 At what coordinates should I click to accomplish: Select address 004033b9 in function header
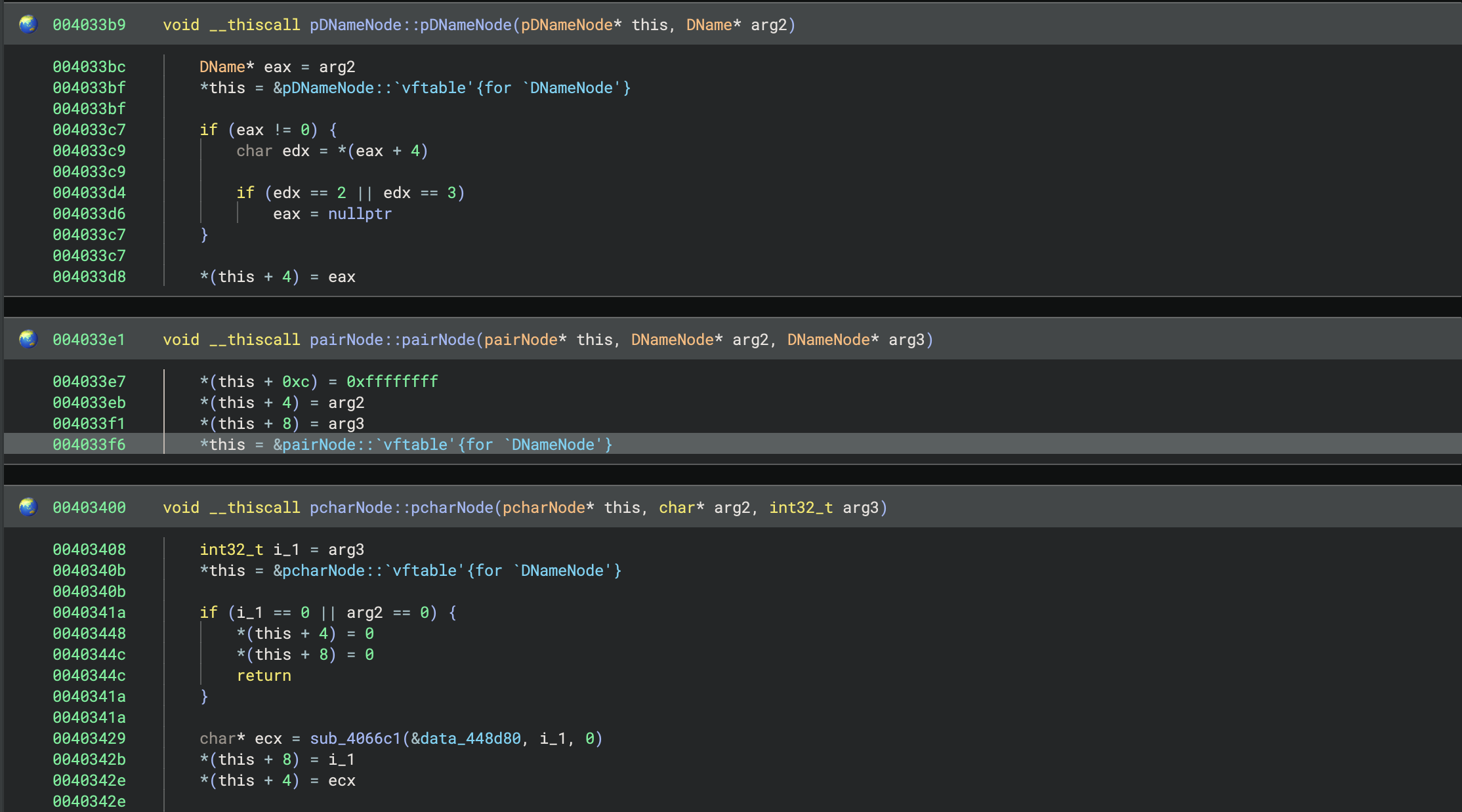tap(89, 25)
